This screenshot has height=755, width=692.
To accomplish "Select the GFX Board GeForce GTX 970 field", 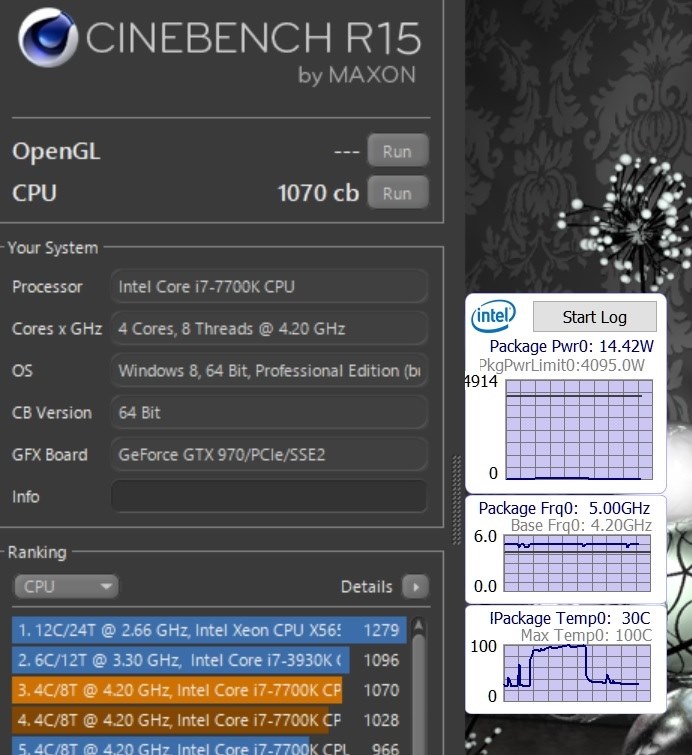I will coord(269,454).
